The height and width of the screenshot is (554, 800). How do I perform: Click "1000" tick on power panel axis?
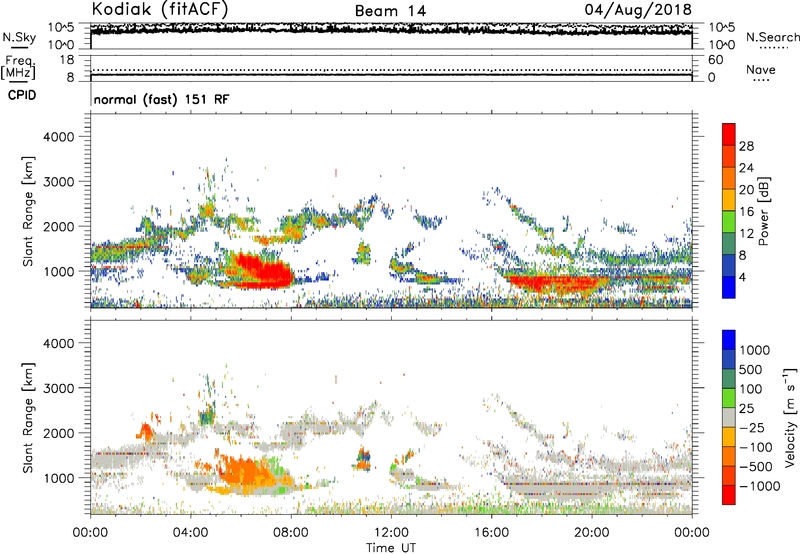point(59,271)
